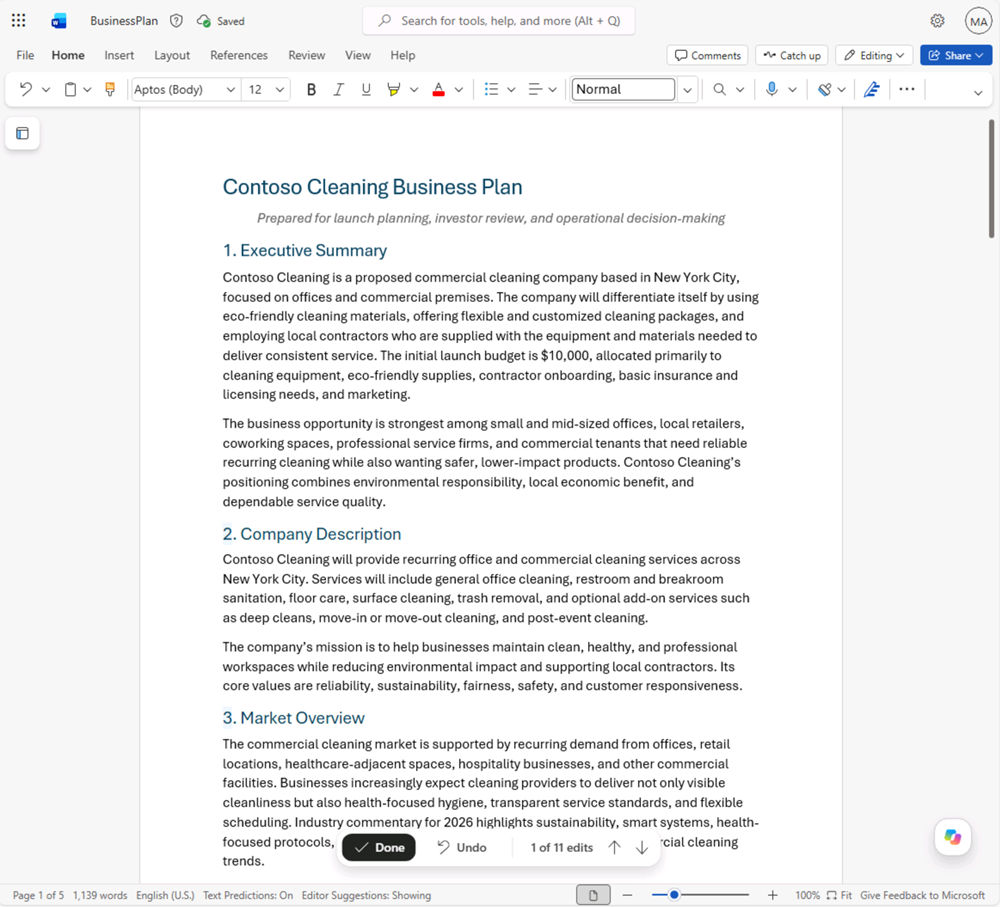Toggle bold formatting
This screenshot has width=1000, height=907.
pos(311,89)
